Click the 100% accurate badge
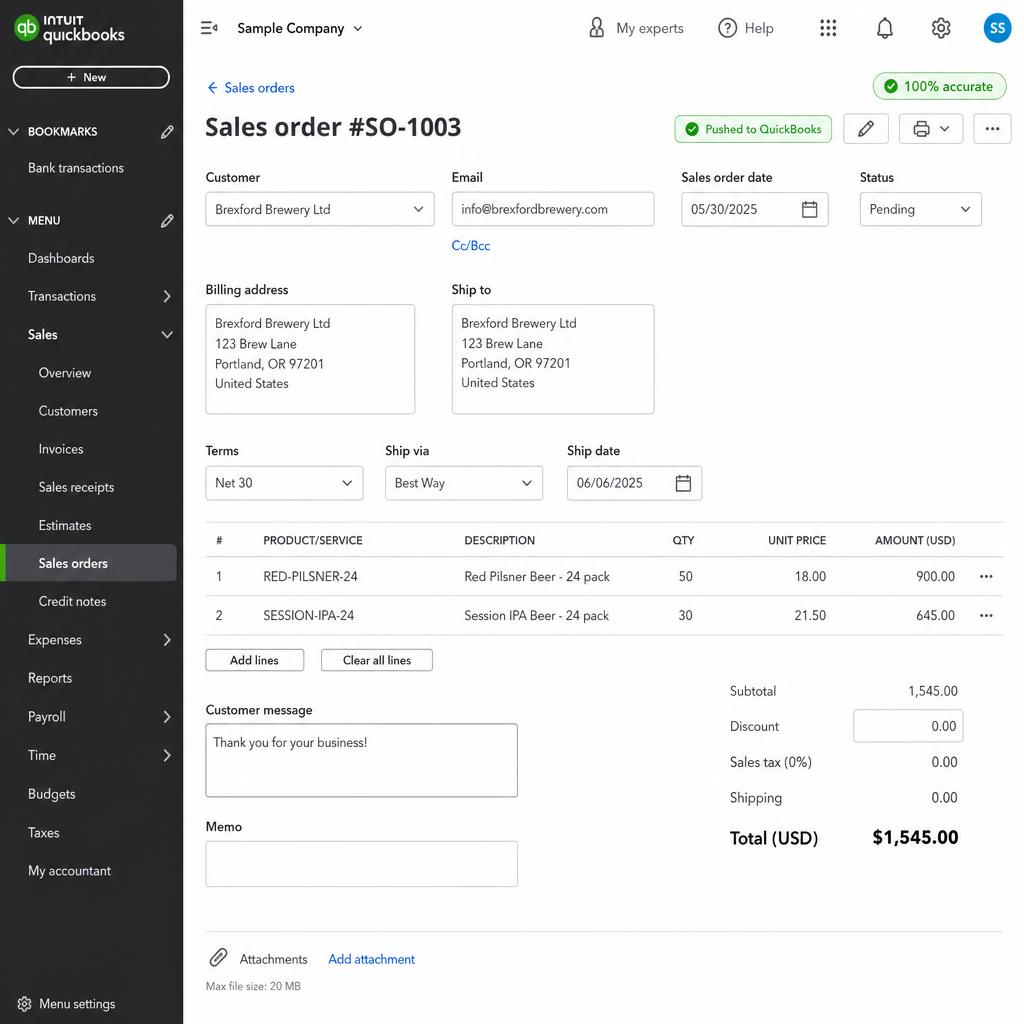Image resolution: width=1024 pixels, height=1024 pixels. (x=939, y=86)
